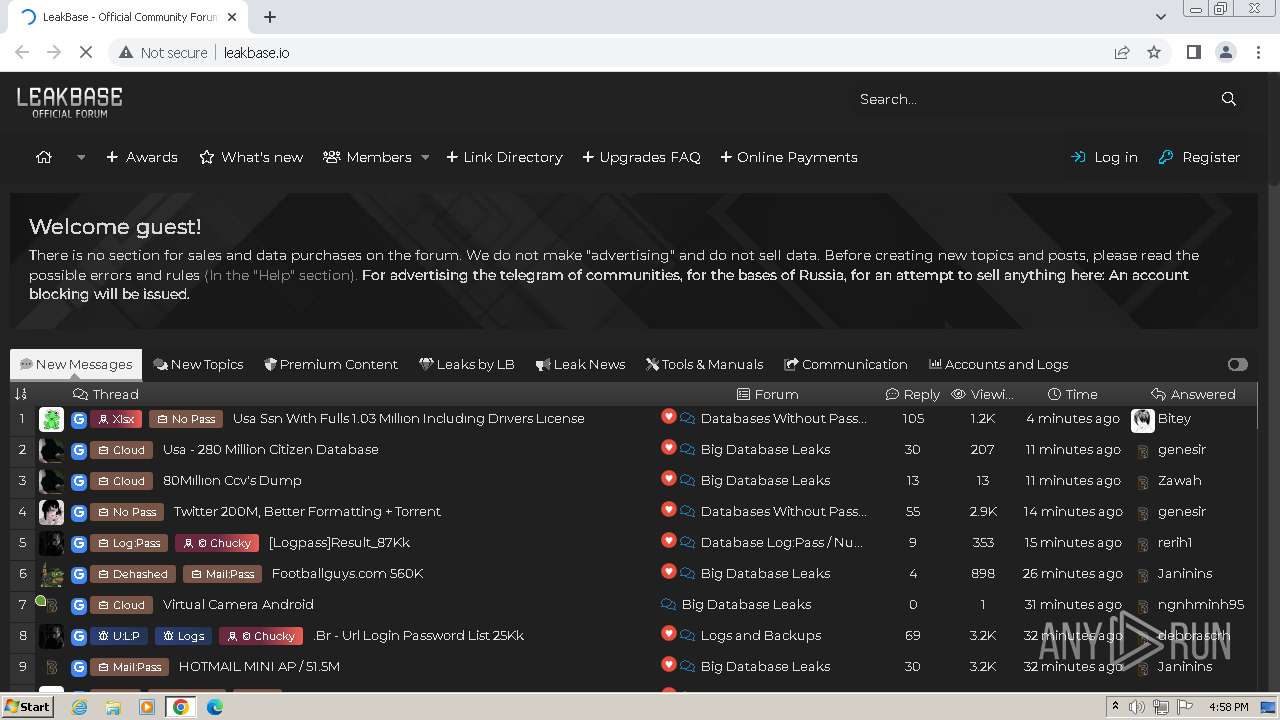
Task: Select the Communication tab
Action: coord(846,364)
